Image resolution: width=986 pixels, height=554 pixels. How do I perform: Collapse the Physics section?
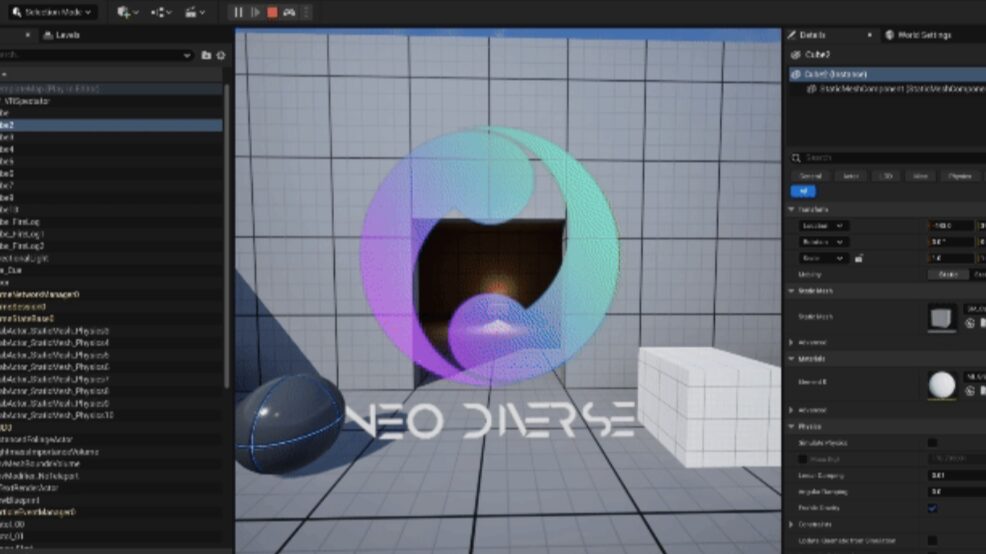tap(792, 426)
